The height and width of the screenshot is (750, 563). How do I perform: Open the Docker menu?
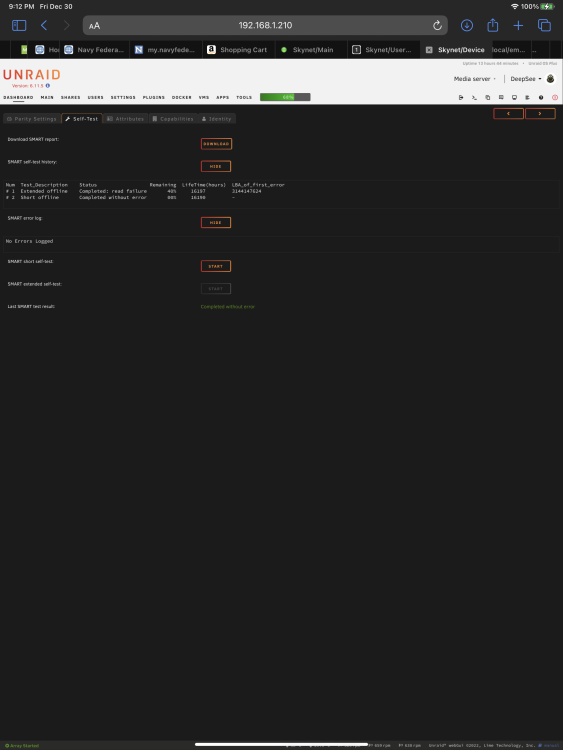coord(181,98)
